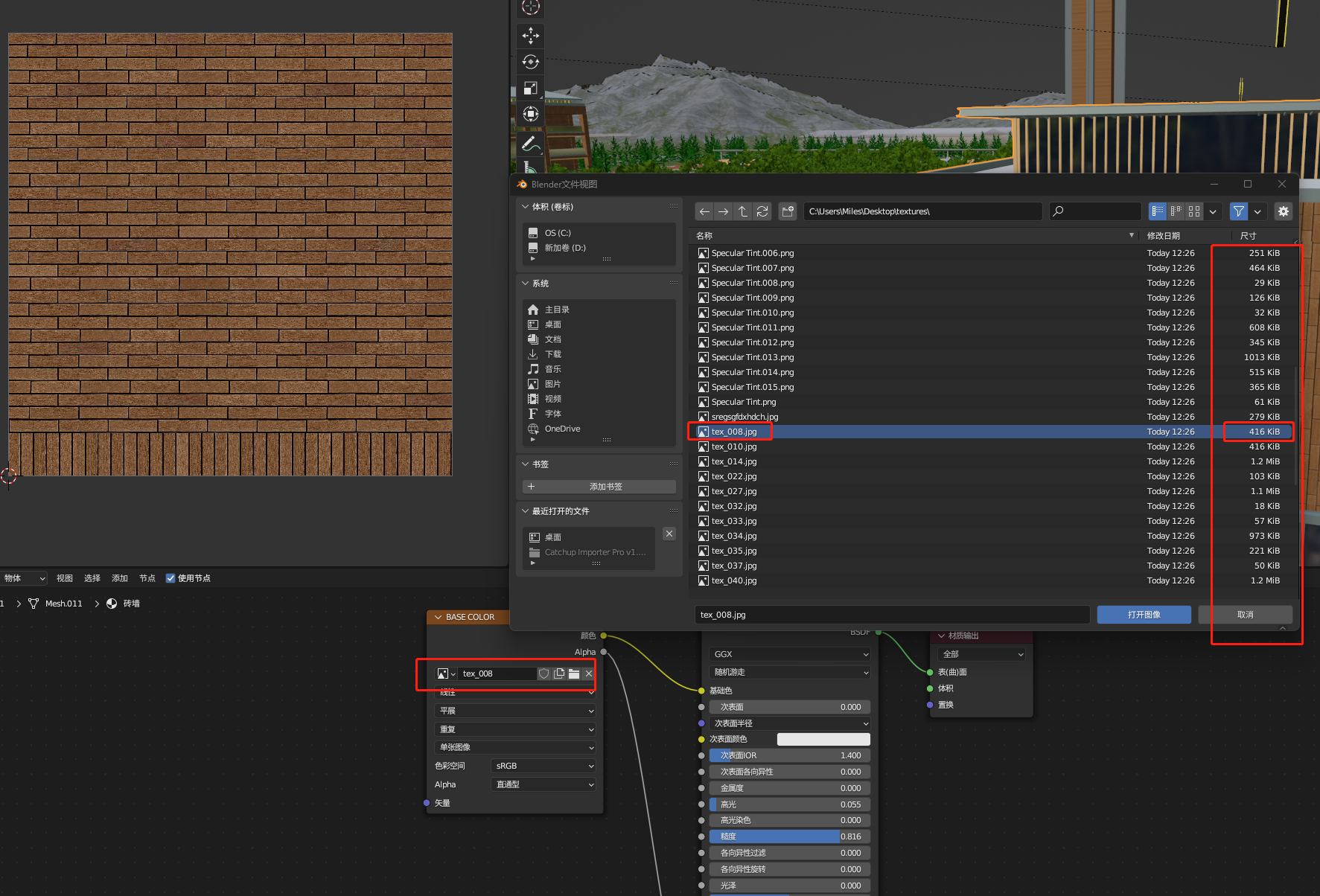Go up to the parent directory

click(x=743, y=212)
